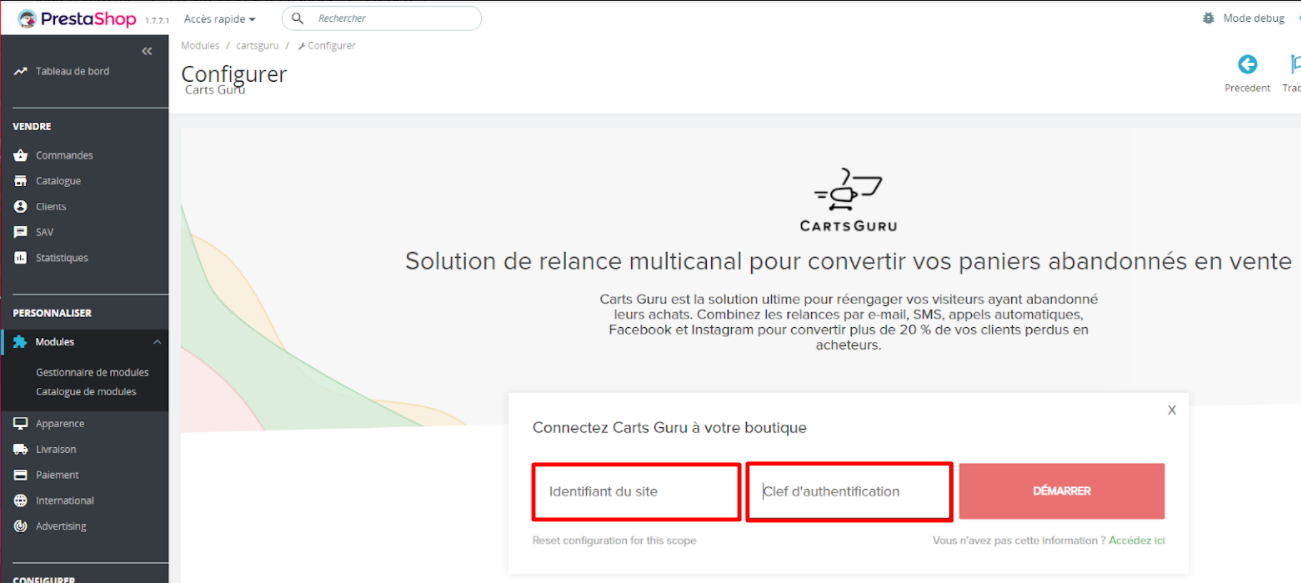1301x583 pixels.
Task: Click the VENDRE section heading
Action: [x=32, y=127]
